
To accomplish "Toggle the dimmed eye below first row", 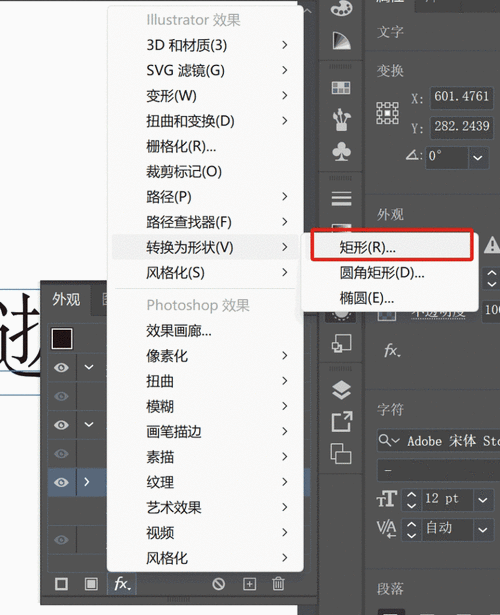I will point(61,396).
